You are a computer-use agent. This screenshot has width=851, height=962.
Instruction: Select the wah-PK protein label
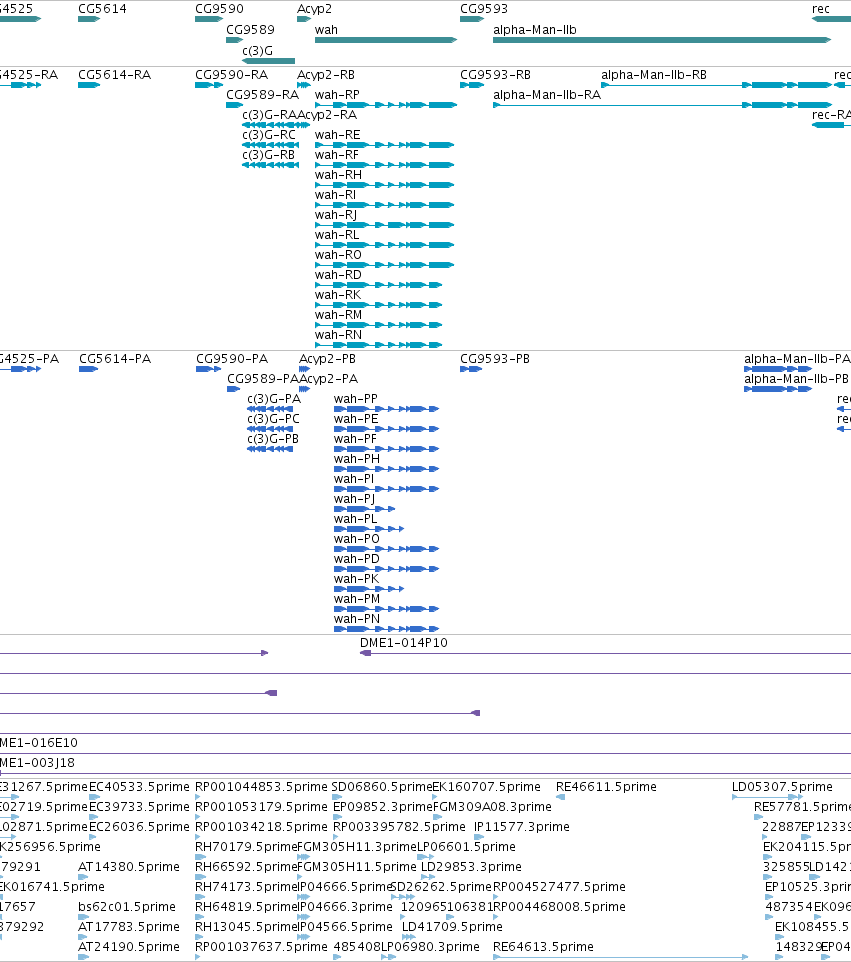pos(356,579)
